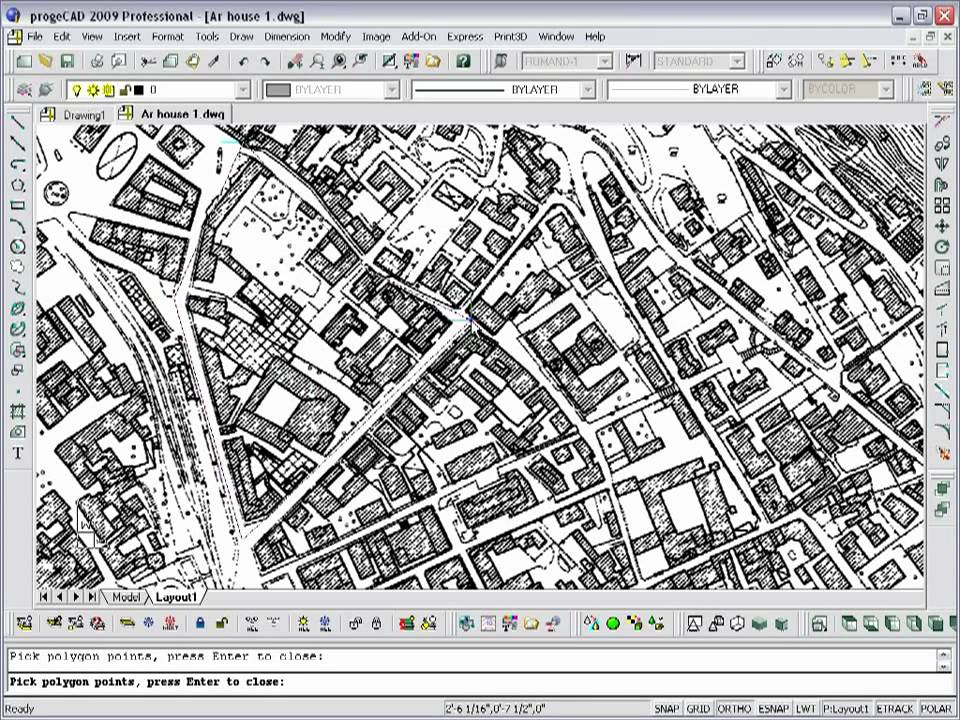
Task: Click the New drawing icon
Action: (24, 61)
